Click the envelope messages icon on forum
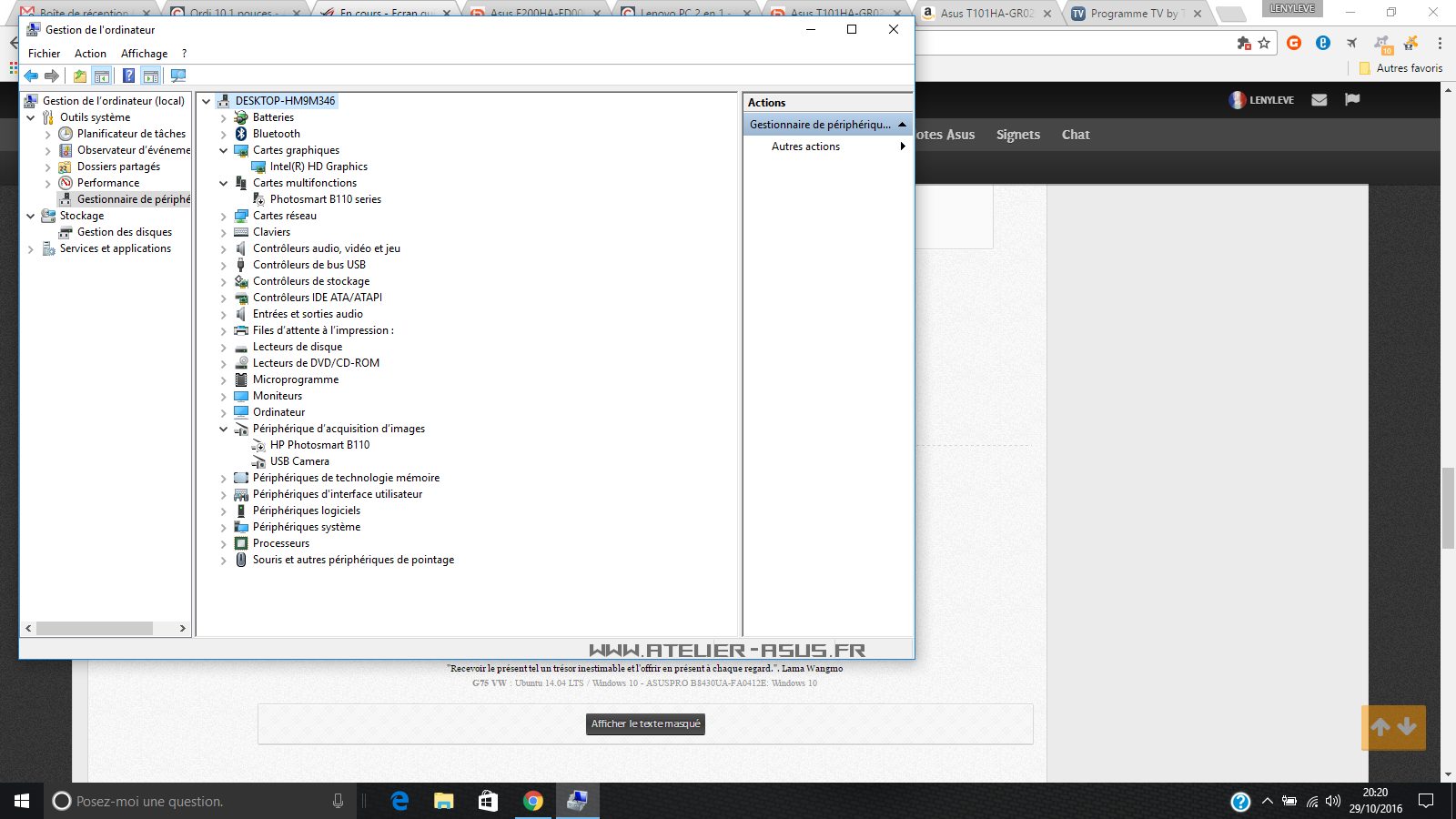Screen dimensions: 1456x819 tap(1319, 100)
